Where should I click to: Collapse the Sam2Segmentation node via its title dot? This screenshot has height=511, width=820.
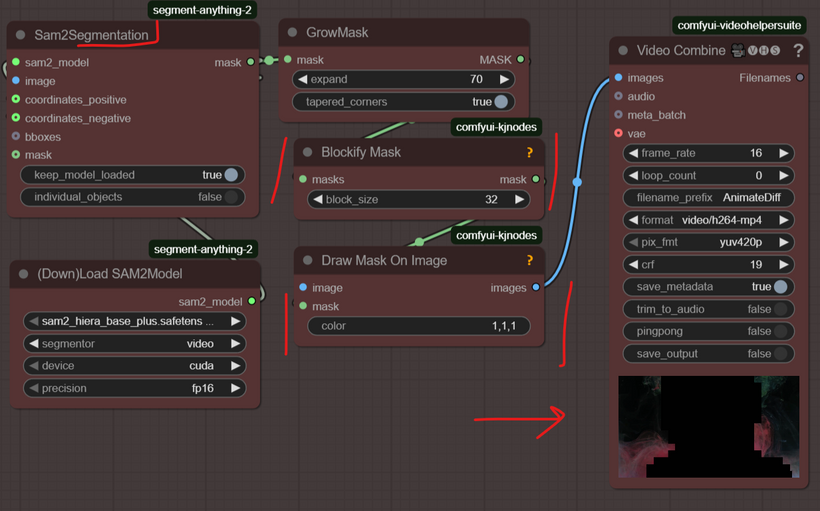pos(21,35)
